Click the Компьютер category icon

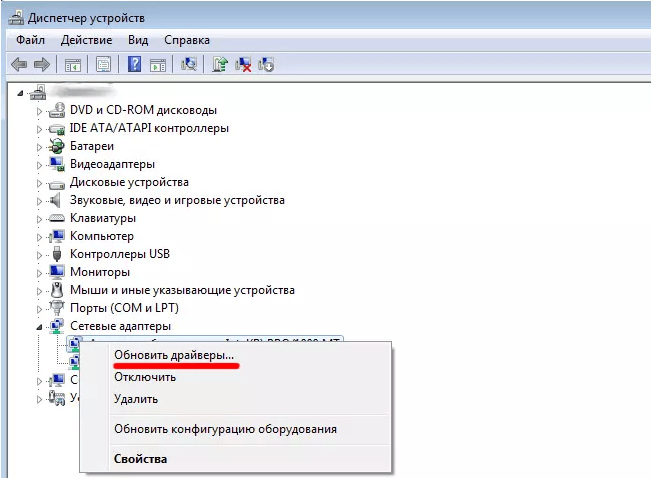(x=57, y=236)
